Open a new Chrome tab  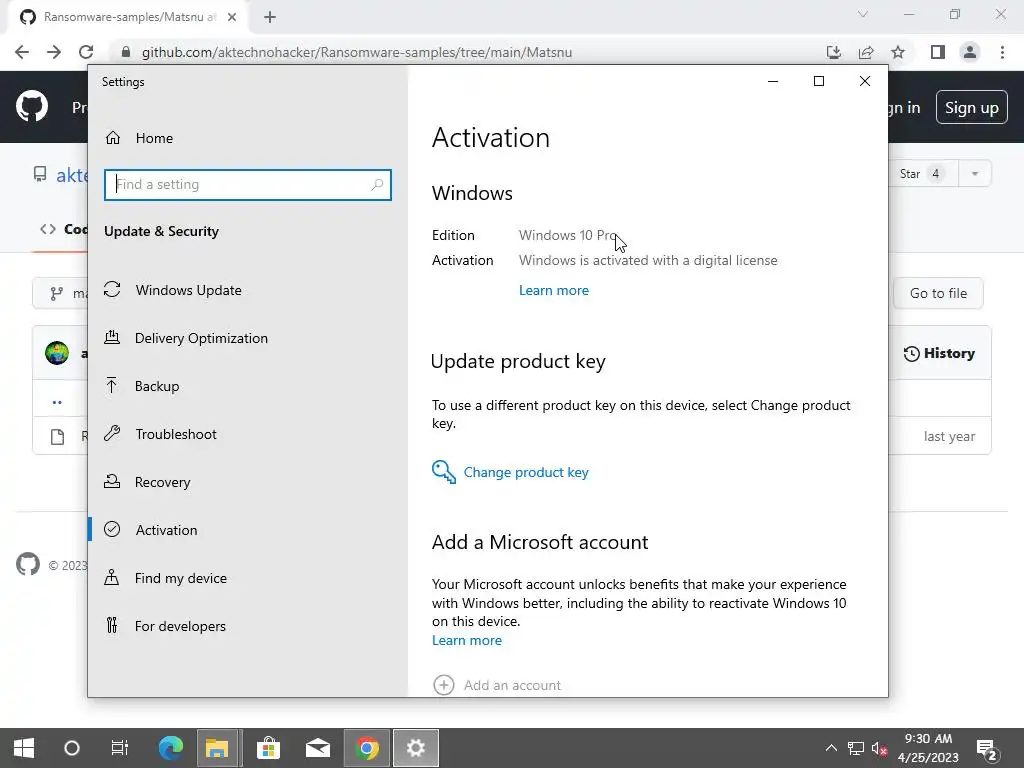(x=270, y=17)
